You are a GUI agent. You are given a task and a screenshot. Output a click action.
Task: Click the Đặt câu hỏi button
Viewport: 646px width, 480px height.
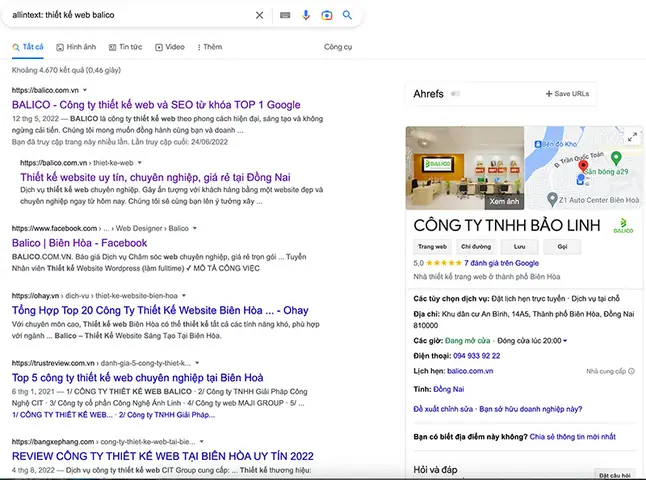pyautogui.click(x=615, y=475)
